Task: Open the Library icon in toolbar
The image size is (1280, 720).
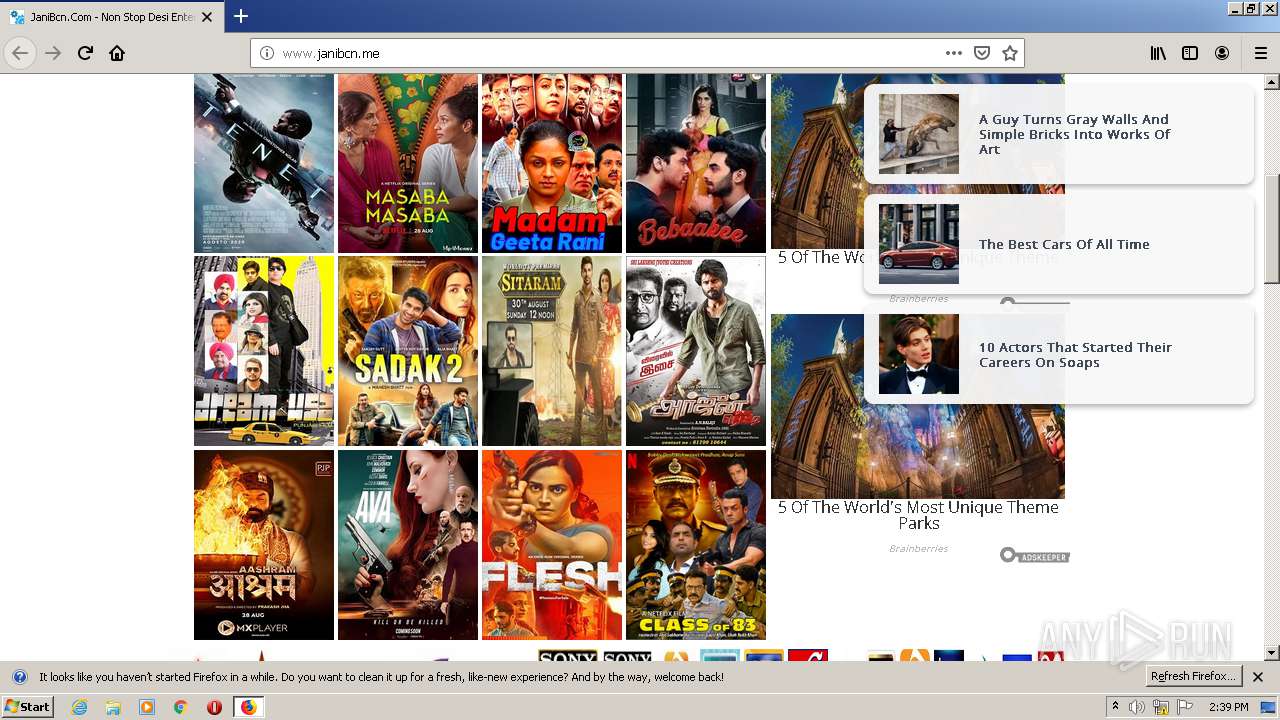Action: click(1158, 53)
